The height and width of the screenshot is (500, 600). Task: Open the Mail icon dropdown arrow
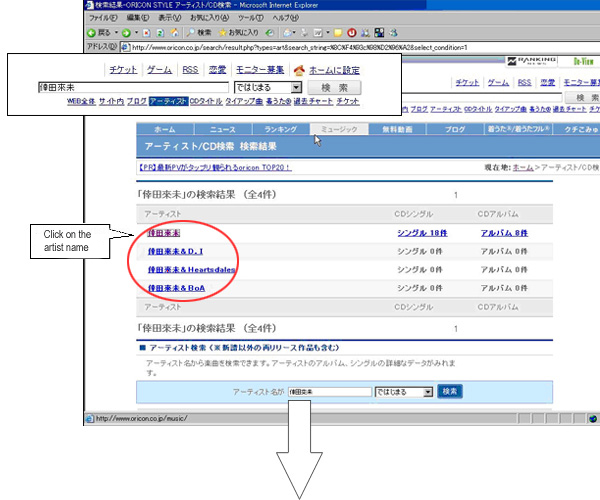(294, 33)
